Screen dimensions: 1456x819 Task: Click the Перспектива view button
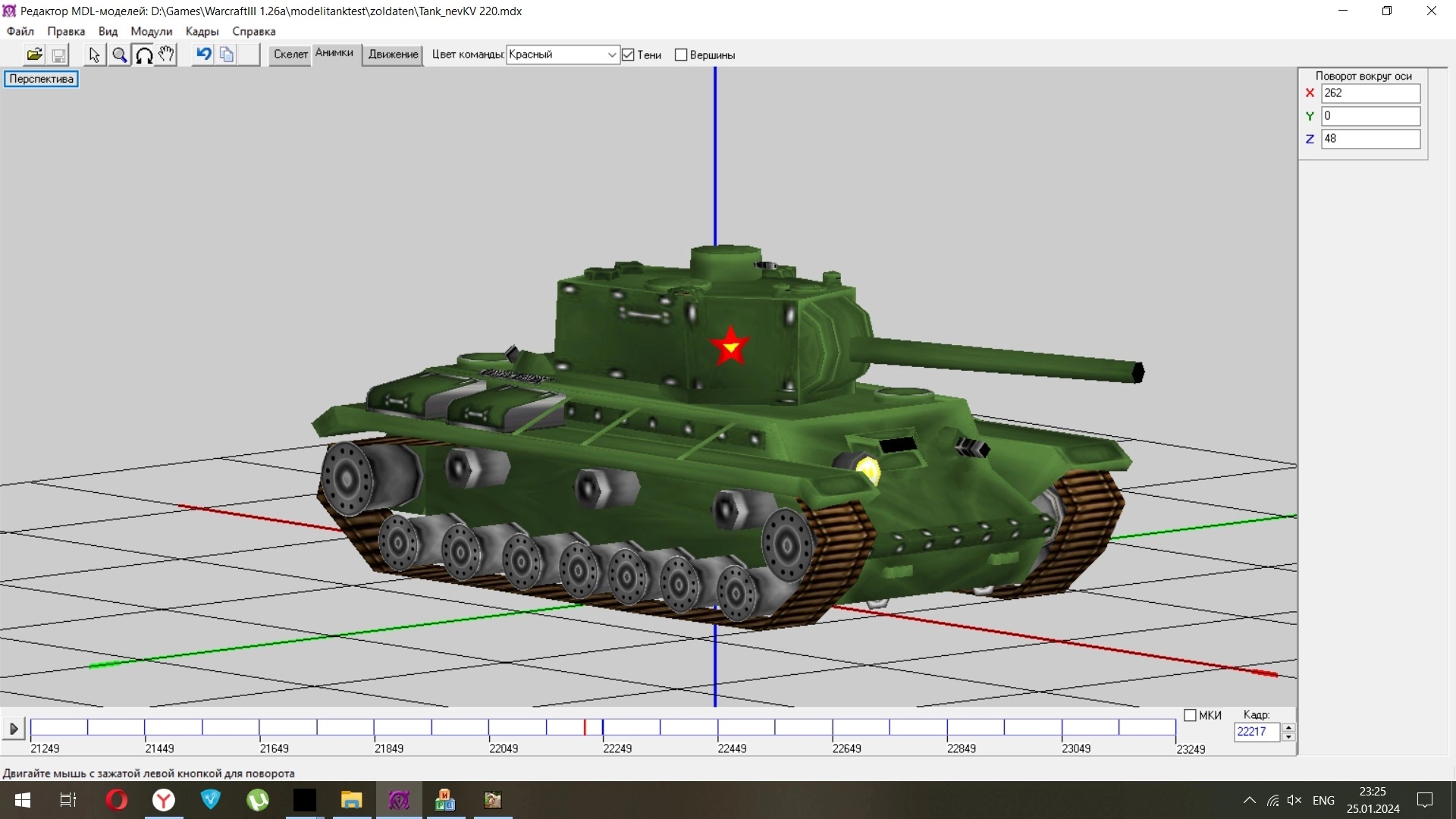(41, 79)
